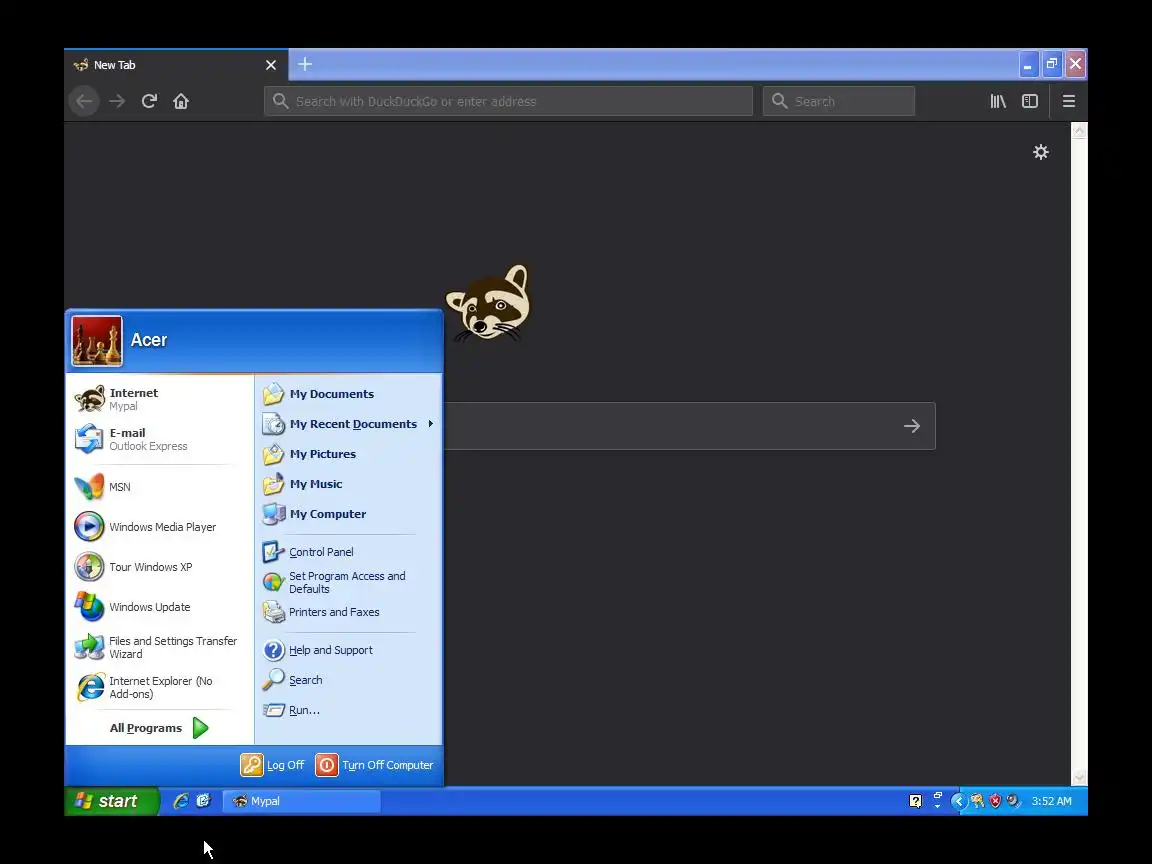Open My Documents folder
Image resolution: width=1152 pixels, height=864 pixels.
[348, 394]
